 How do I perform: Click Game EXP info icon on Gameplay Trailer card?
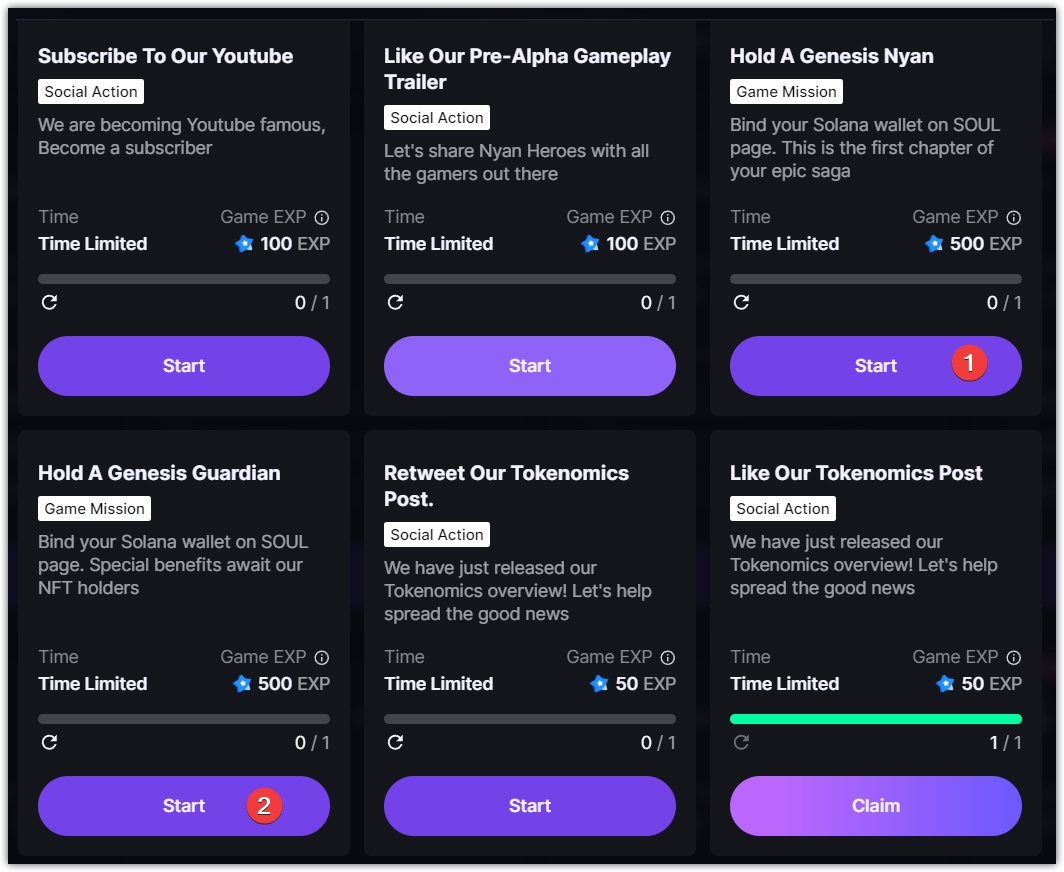click(x=668, y=217)
